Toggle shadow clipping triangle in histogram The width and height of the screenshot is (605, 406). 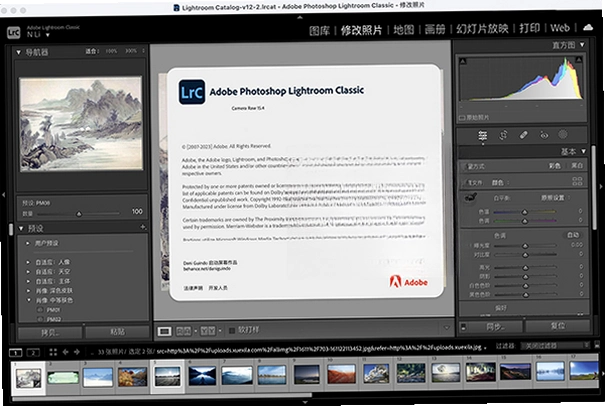pos(463,61)
